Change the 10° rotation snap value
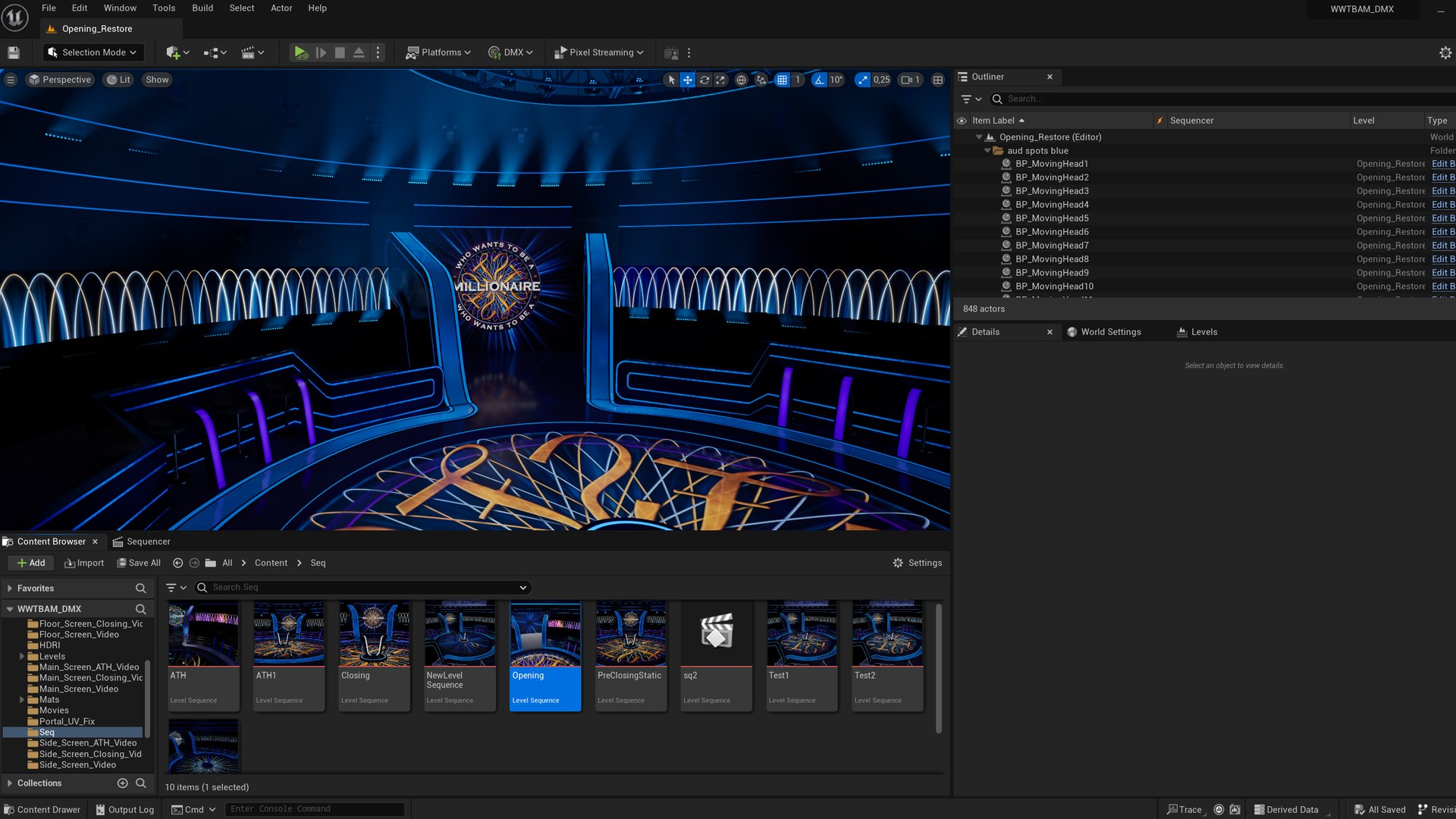Screen dimensions: 1456x819 pyautogui.click(x=836, y=80)
